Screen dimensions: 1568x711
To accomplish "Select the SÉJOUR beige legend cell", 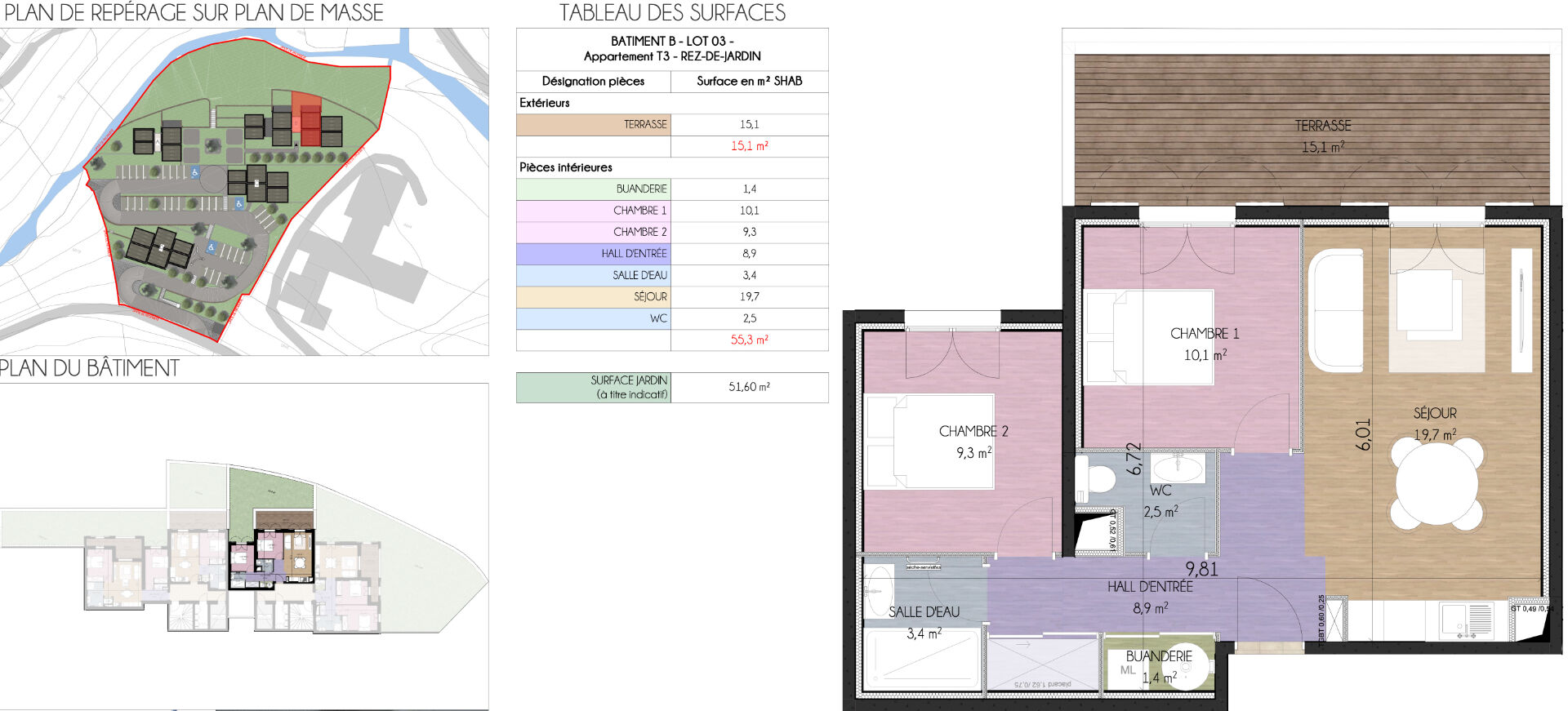I will [594, 297].
